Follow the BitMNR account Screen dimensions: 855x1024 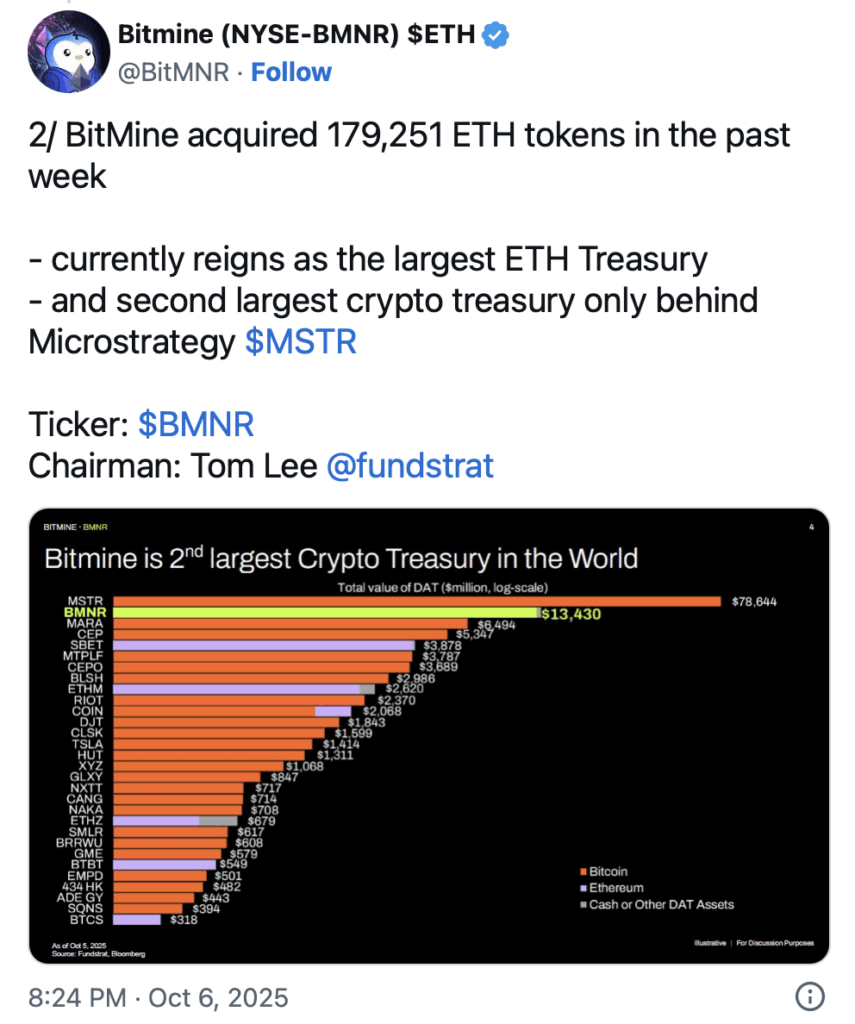291,72
